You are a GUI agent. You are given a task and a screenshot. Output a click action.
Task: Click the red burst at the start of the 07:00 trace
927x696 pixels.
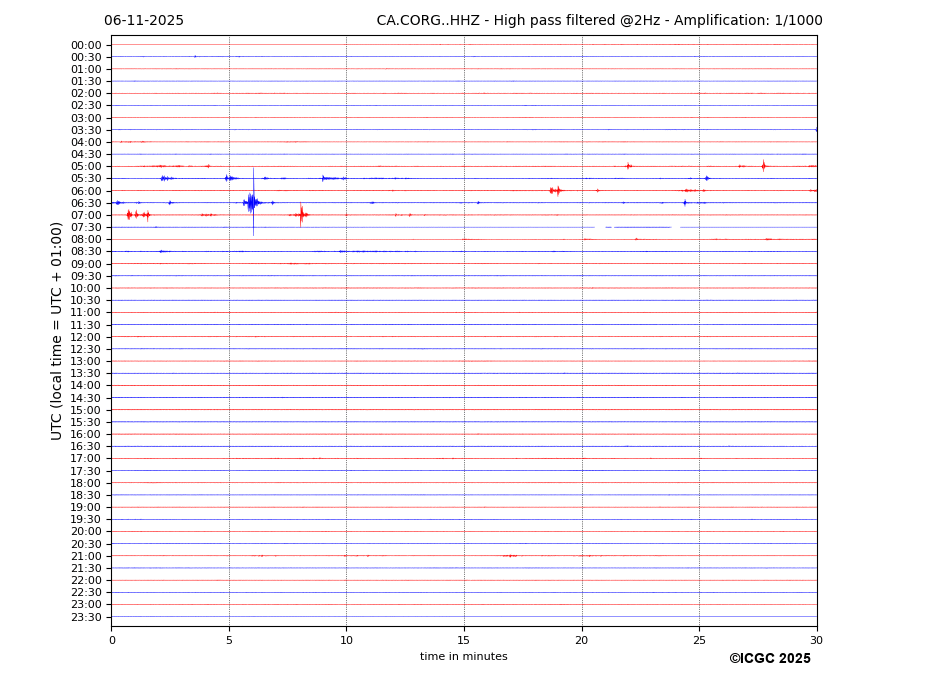click(x=130, y=215)
